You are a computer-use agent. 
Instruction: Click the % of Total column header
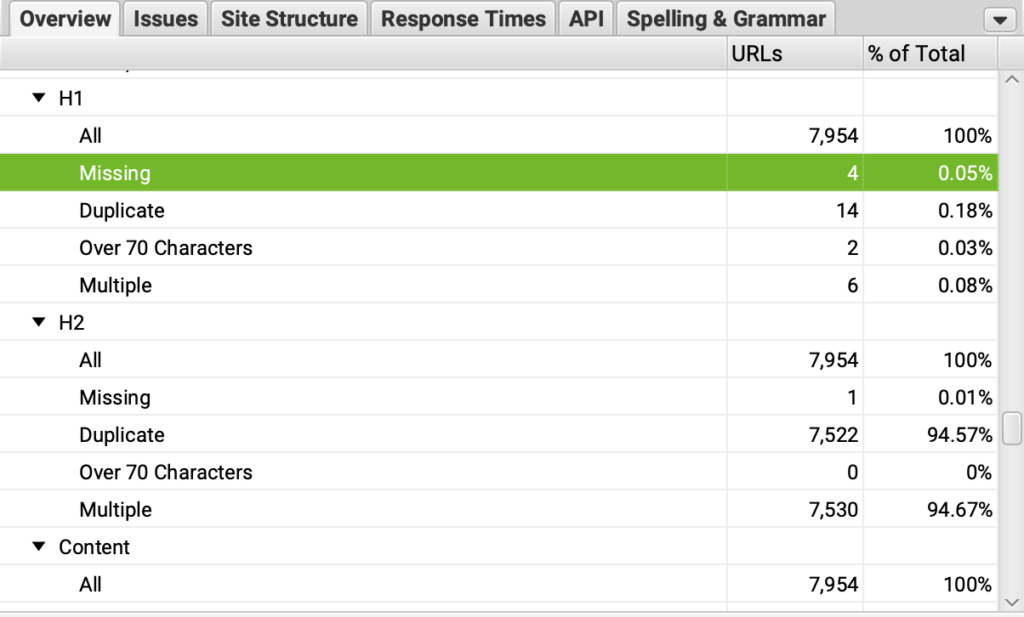pos(929,54)
